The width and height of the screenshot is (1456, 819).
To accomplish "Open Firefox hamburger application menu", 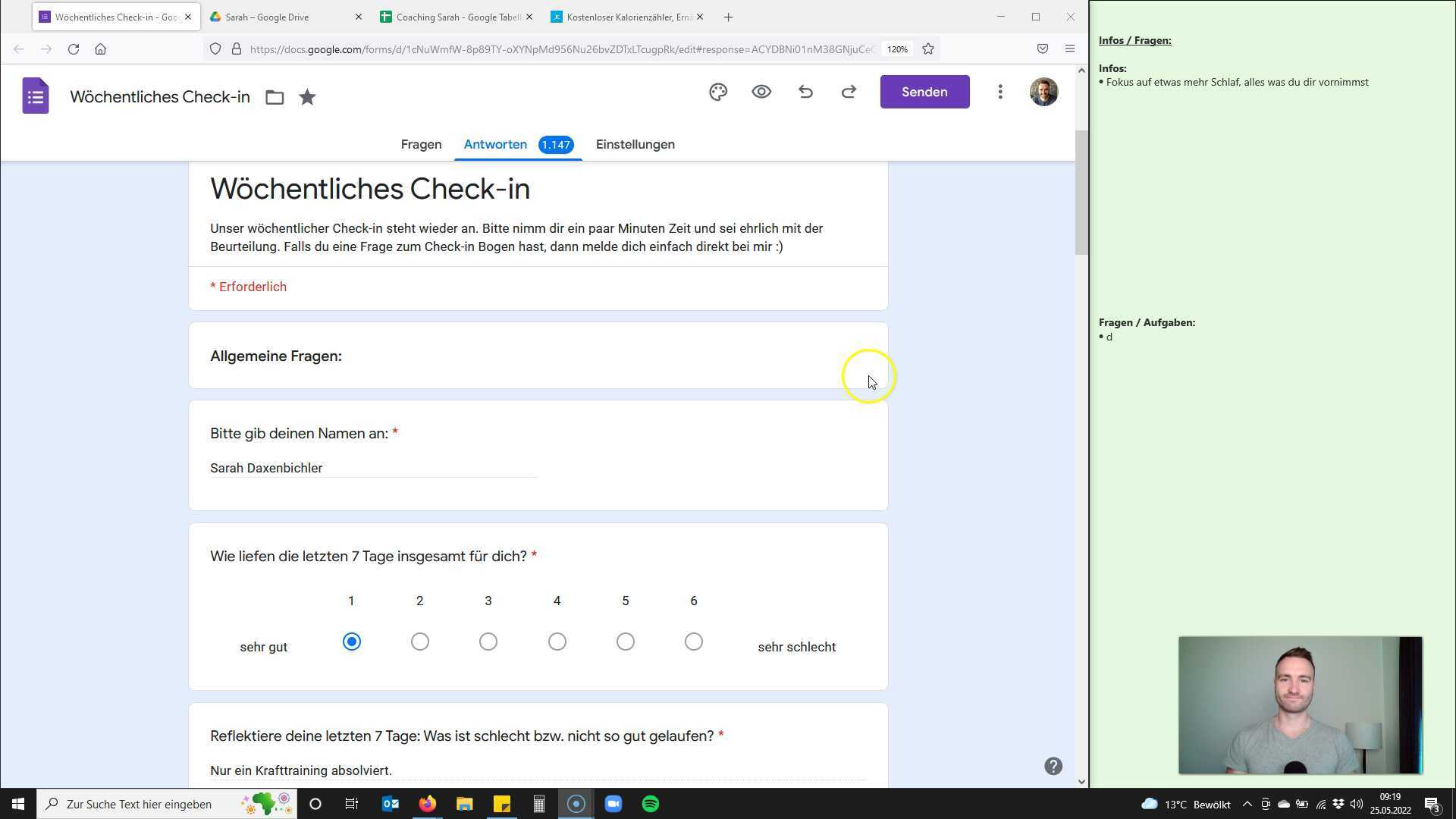I will pos(1070,49).
